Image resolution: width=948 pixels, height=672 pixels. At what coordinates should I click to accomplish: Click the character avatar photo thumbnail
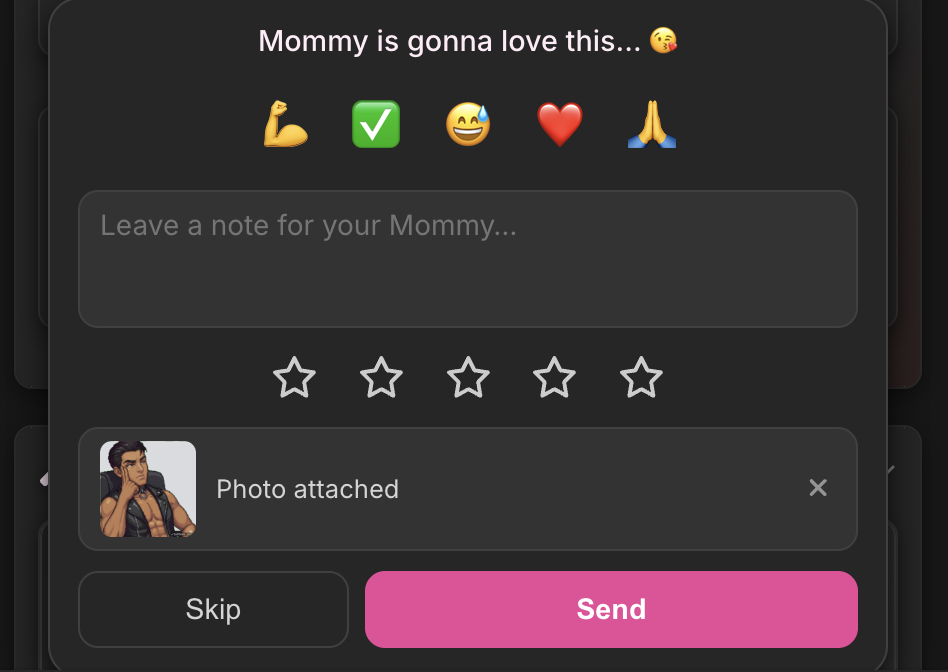[x=147, y=489]
